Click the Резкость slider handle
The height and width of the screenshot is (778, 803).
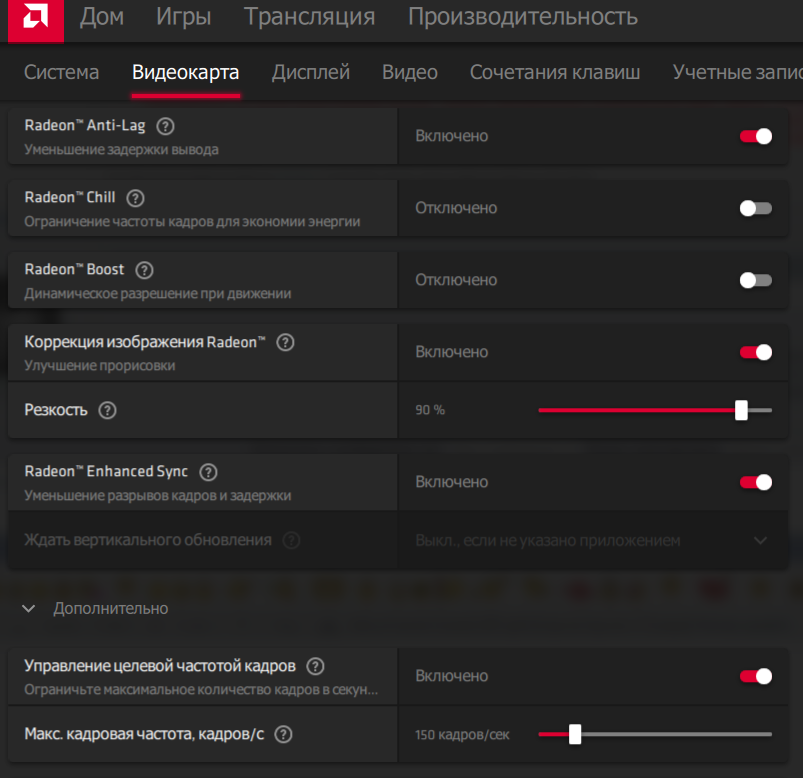741,410
